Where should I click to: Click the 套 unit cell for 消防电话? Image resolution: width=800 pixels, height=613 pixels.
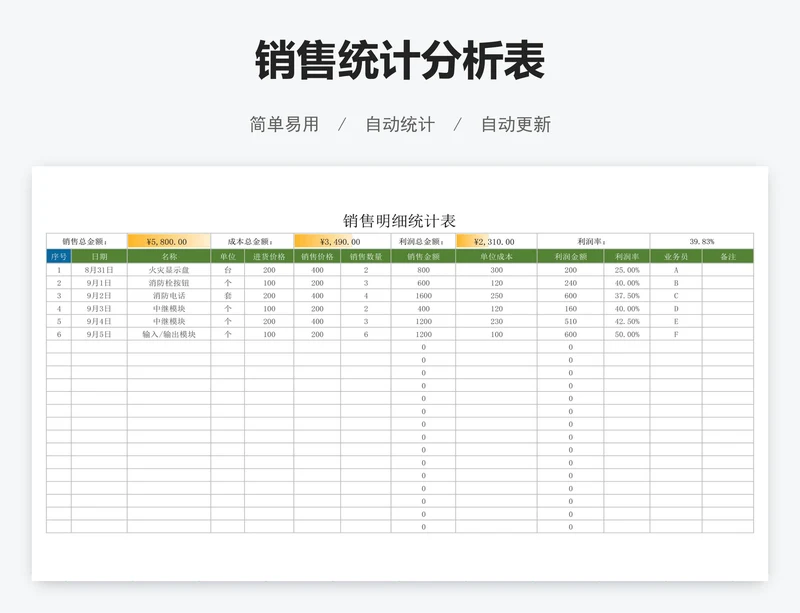[228, 296]
